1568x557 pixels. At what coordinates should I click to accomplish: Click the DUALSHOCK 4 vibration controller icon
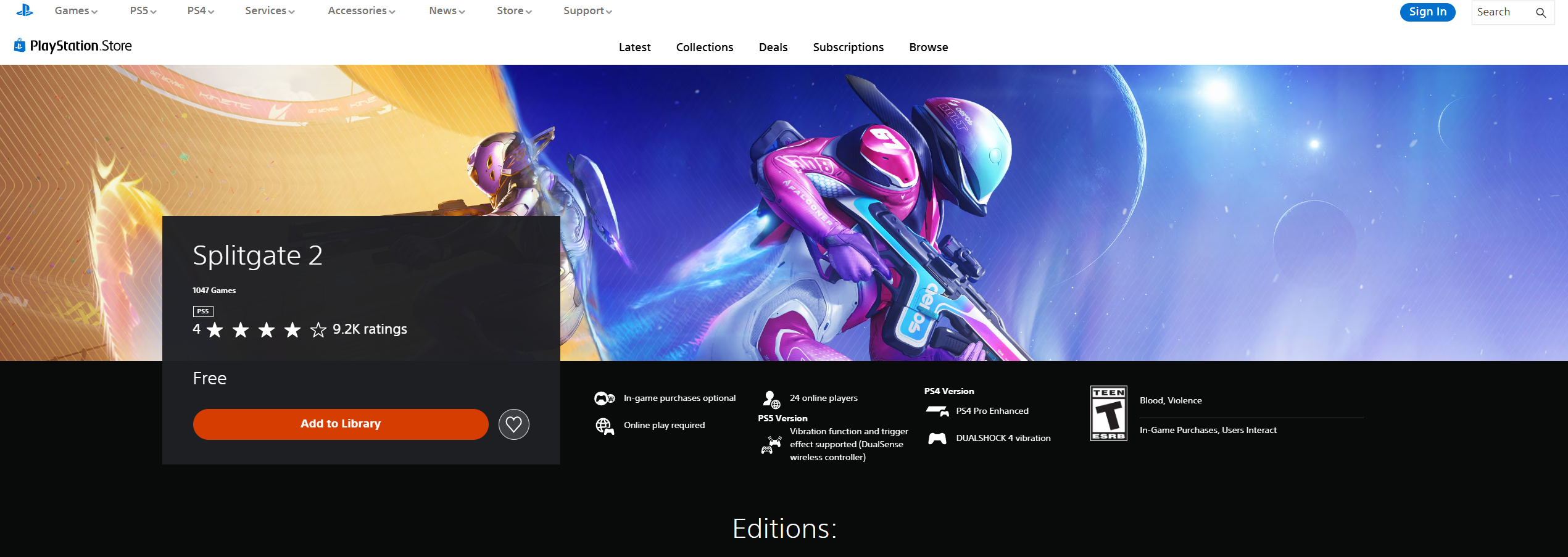click(x=937, y=439)
